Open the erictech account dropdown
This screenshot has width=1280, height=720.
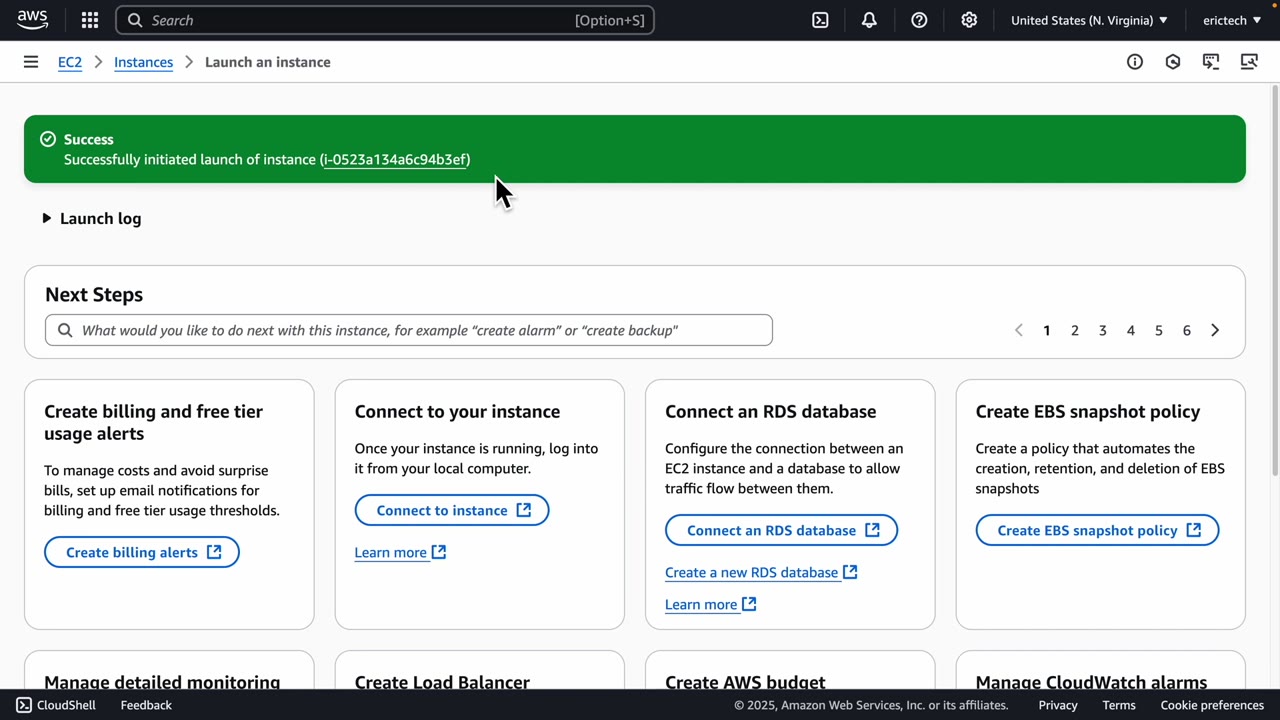coord(1232,20)
